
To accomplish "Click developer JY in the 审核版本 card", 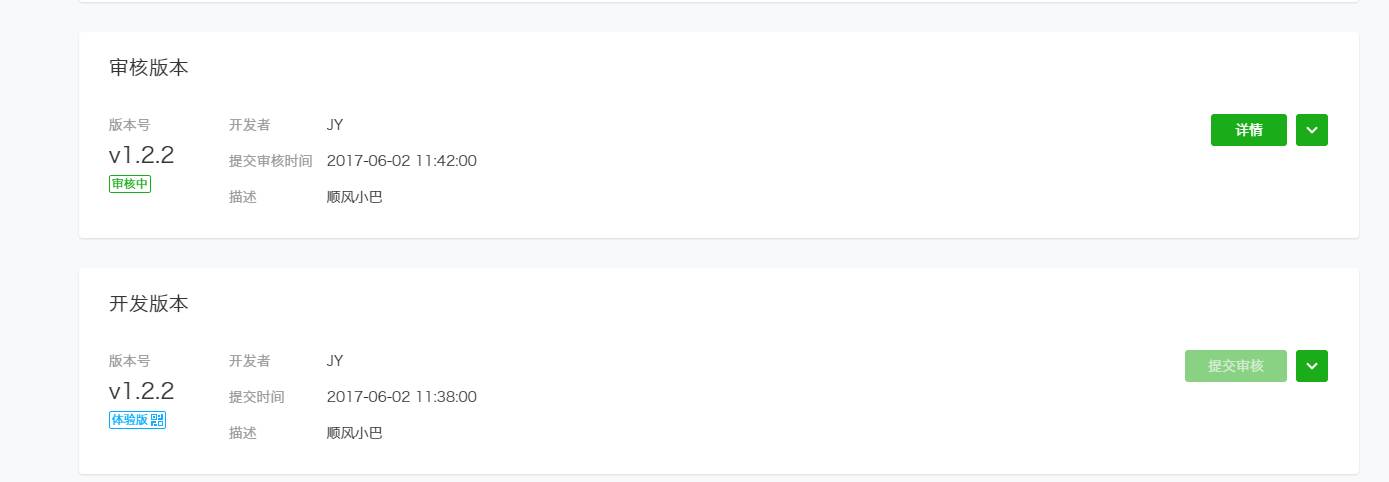I will 335,125.
